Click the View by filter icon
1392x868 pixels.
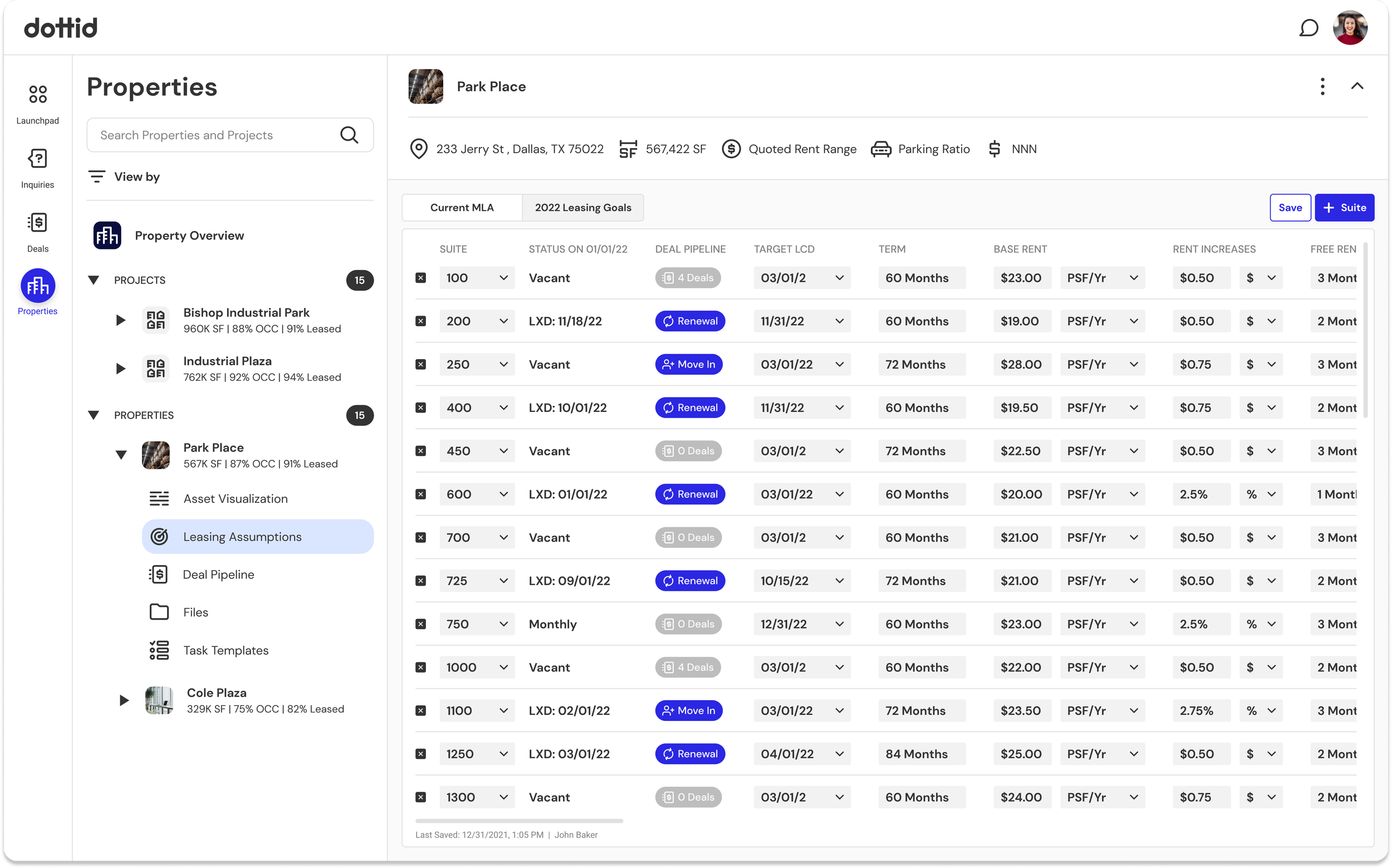click(96, 176)
